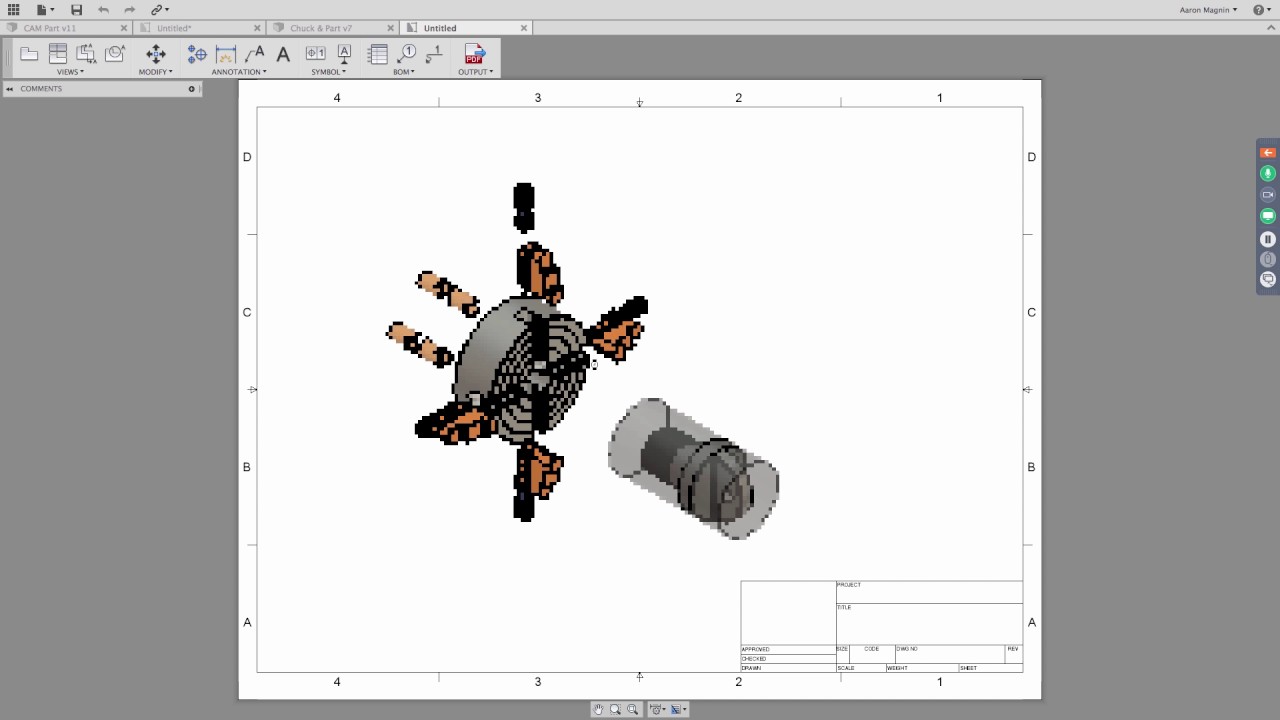The width and height of the screenshot is (1280, 720).
Task: Click the Redo arrow
Action: [129, 9]
